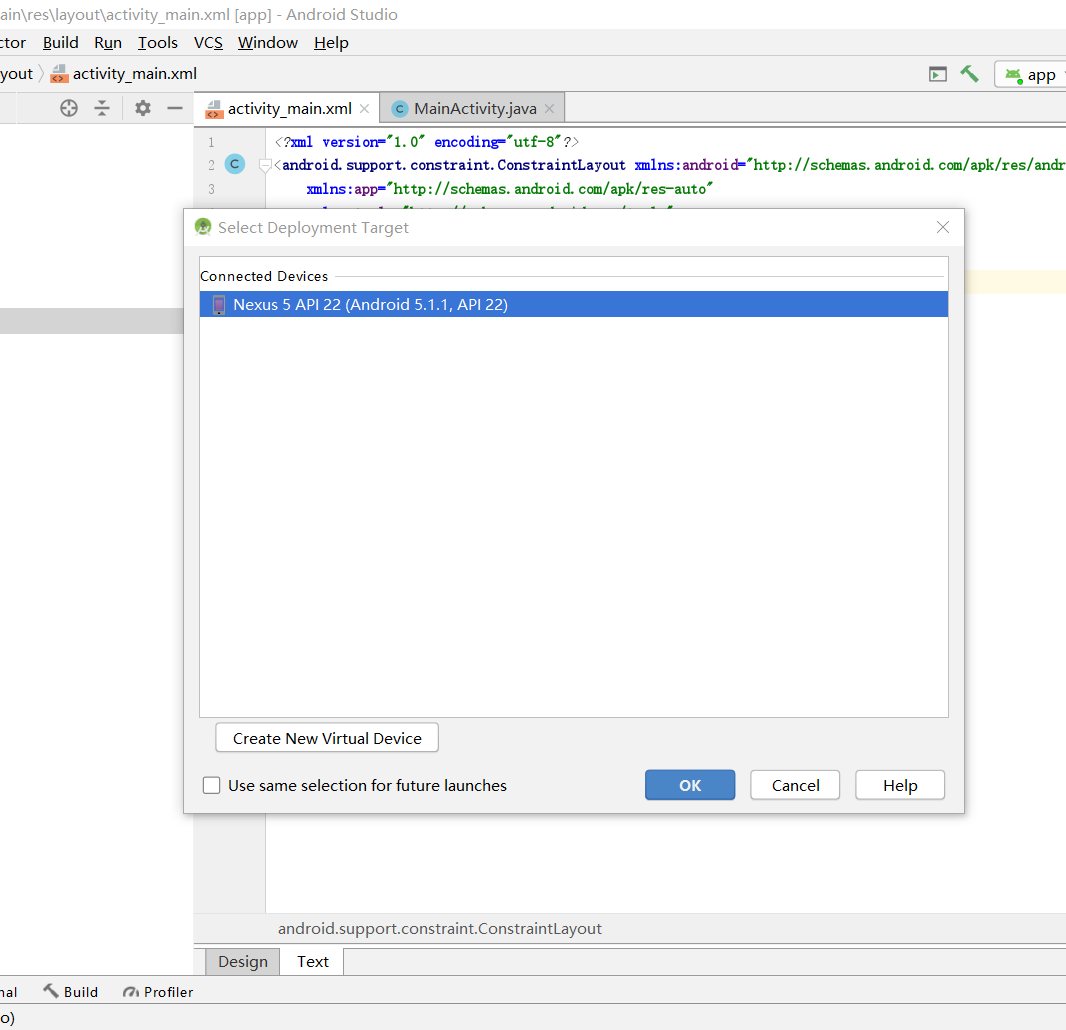Click the Make Project hammer icon
The width and height of the screenshot is (1066, 1030).
[969, 74]
